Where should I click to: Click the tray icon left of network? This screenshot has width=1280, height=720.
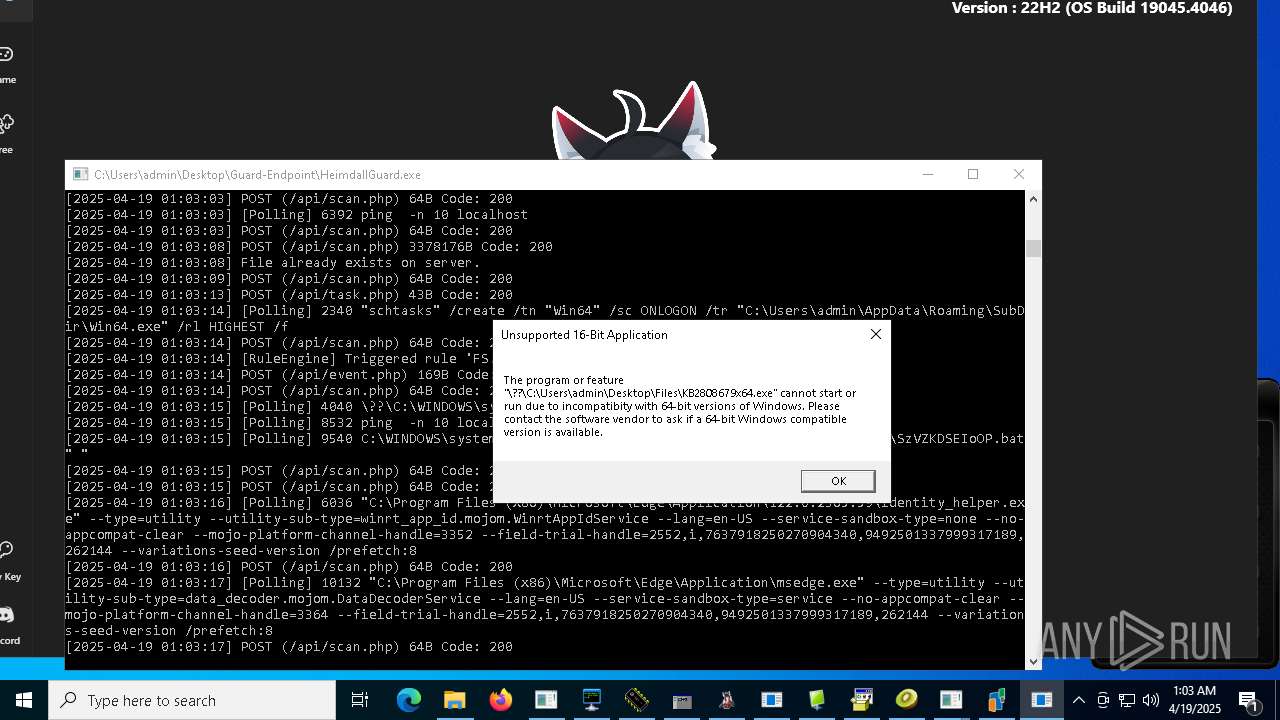pyautogui.click(x=1103, y=700)
